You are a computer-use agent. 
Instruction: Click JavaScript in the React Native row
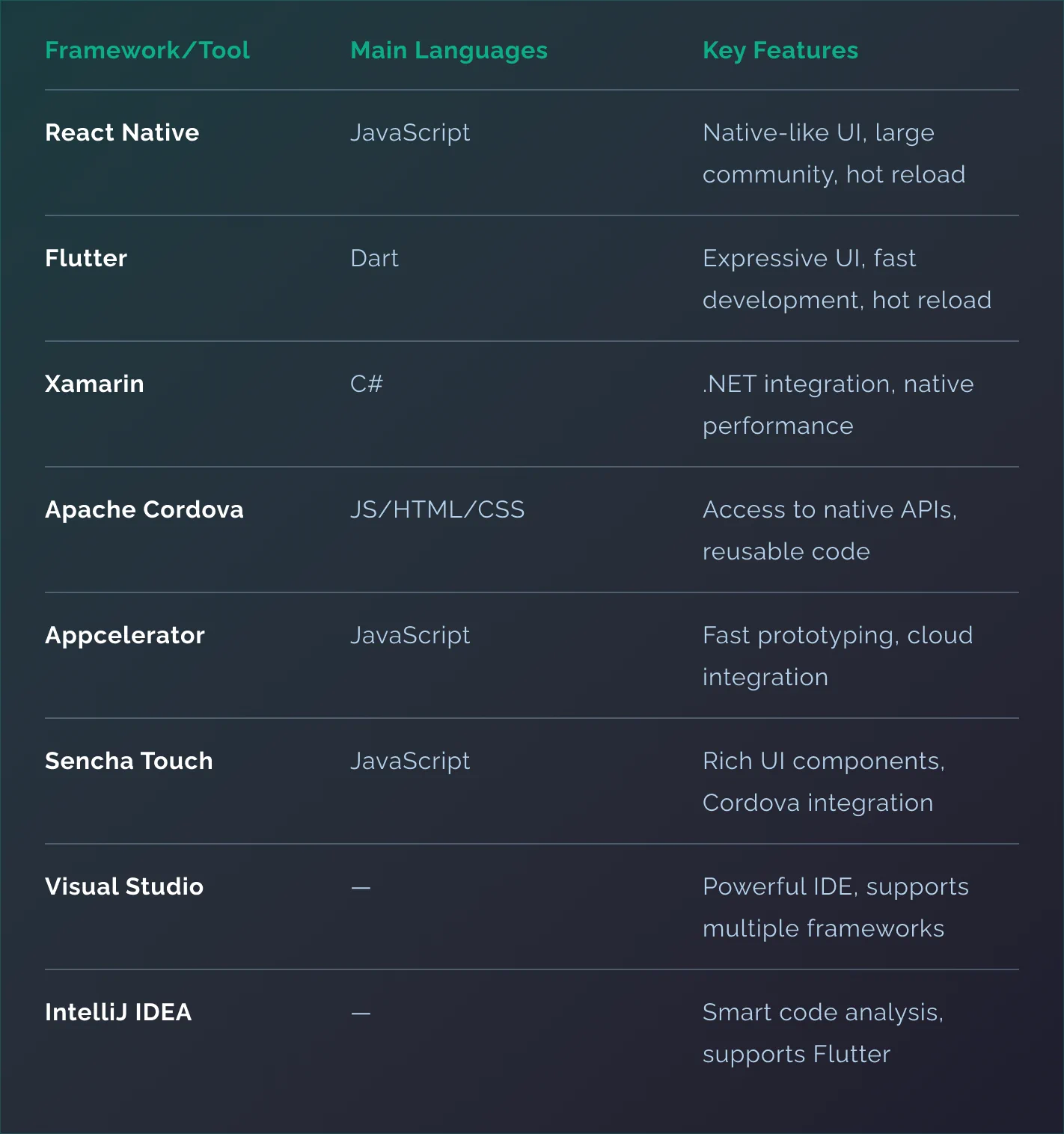pos(410,132)
